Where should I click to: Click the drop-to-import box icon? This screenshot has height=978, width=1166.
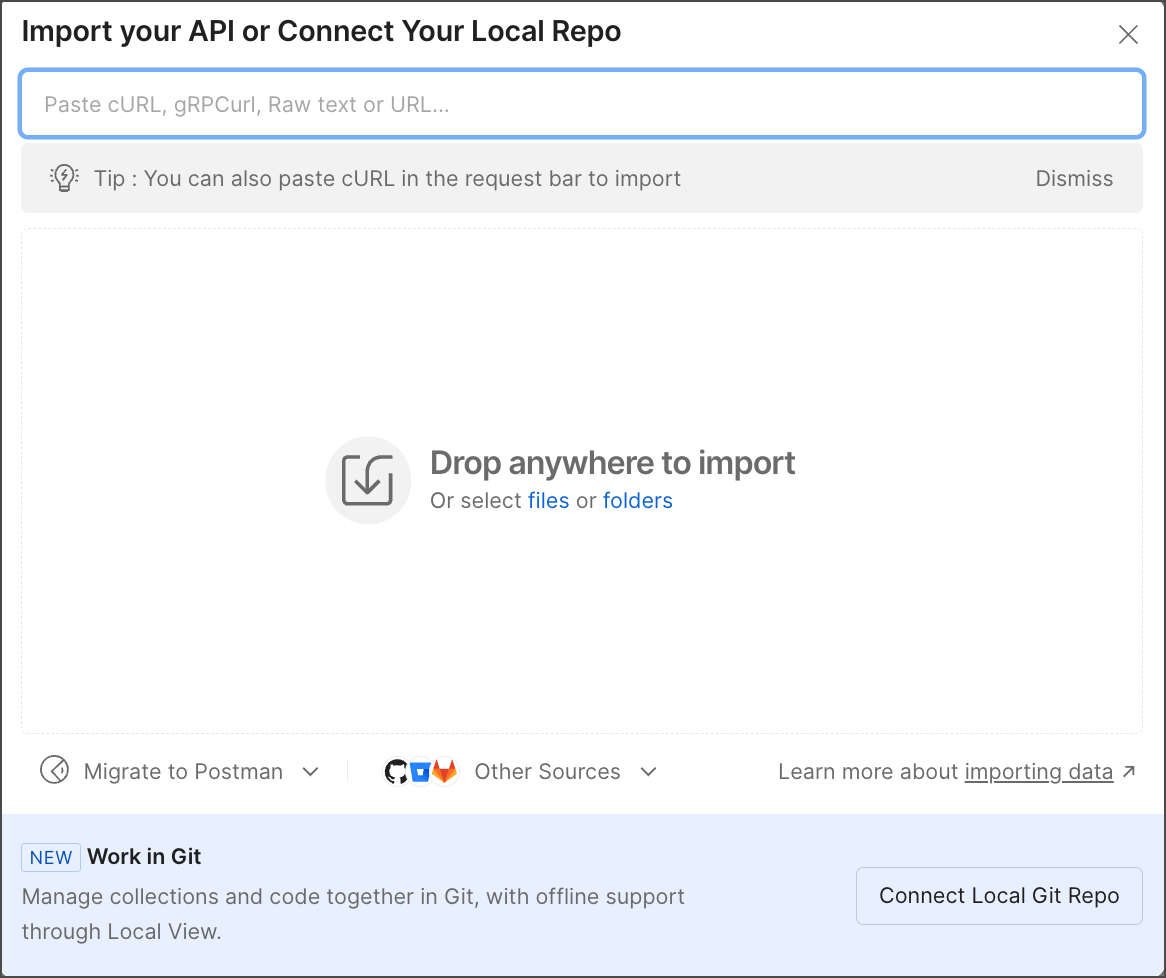pos(368,480)
